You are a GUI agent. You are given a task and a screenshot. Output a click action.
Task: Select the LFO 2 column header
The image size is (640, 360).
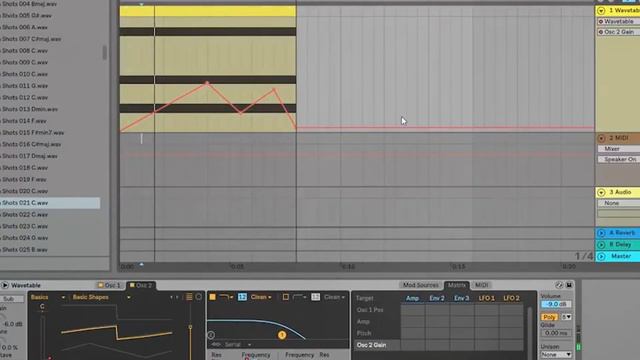[511, 298]
